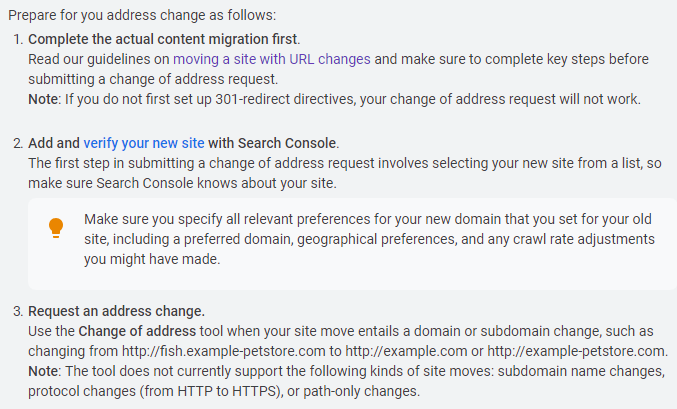Open the 'moving a site with URL changes' link
Image resolution: width=677 pixels, height=409 pixels.
click(272, 59)
